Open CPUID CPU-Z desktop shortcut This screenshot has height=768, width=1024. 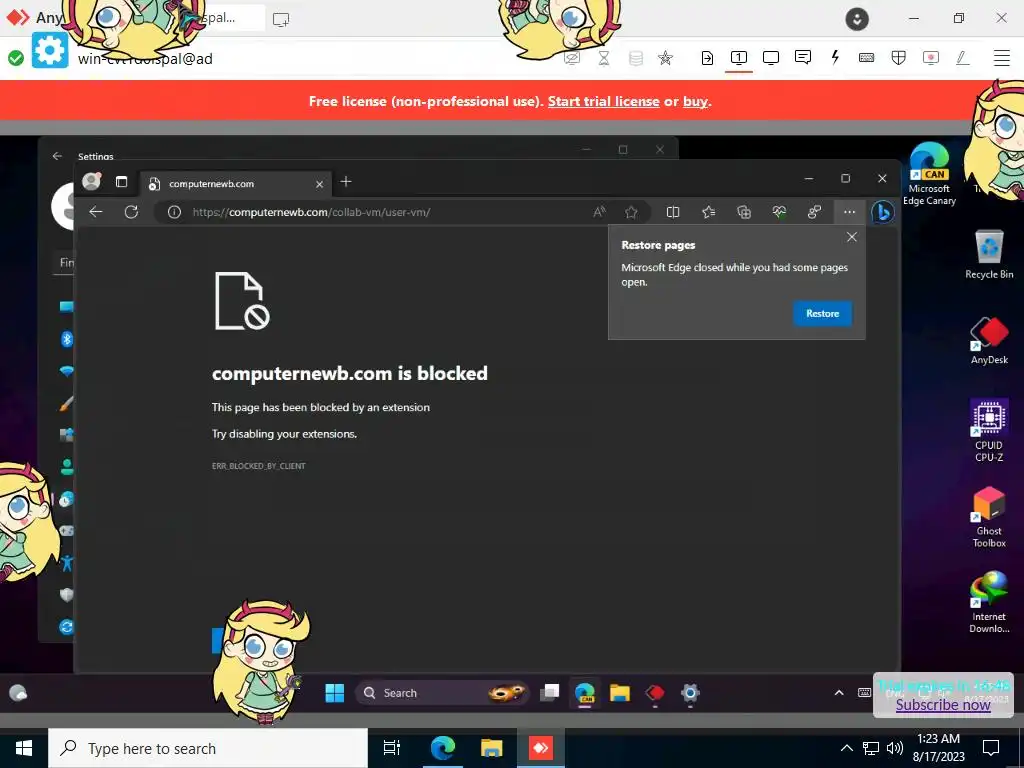[x=989, y=431]
